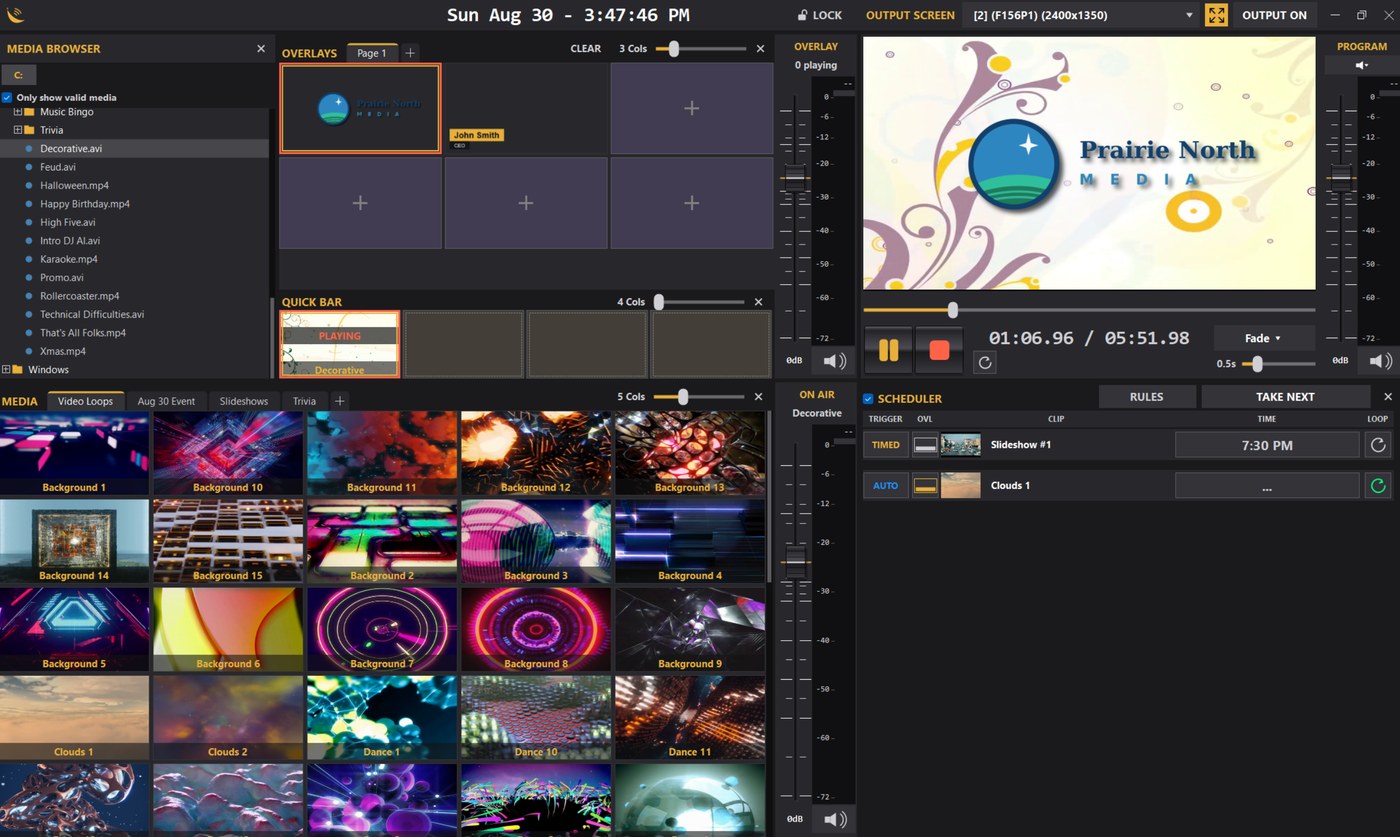Select the Prairie North Media overlay thumbnail

click(360, 108)
